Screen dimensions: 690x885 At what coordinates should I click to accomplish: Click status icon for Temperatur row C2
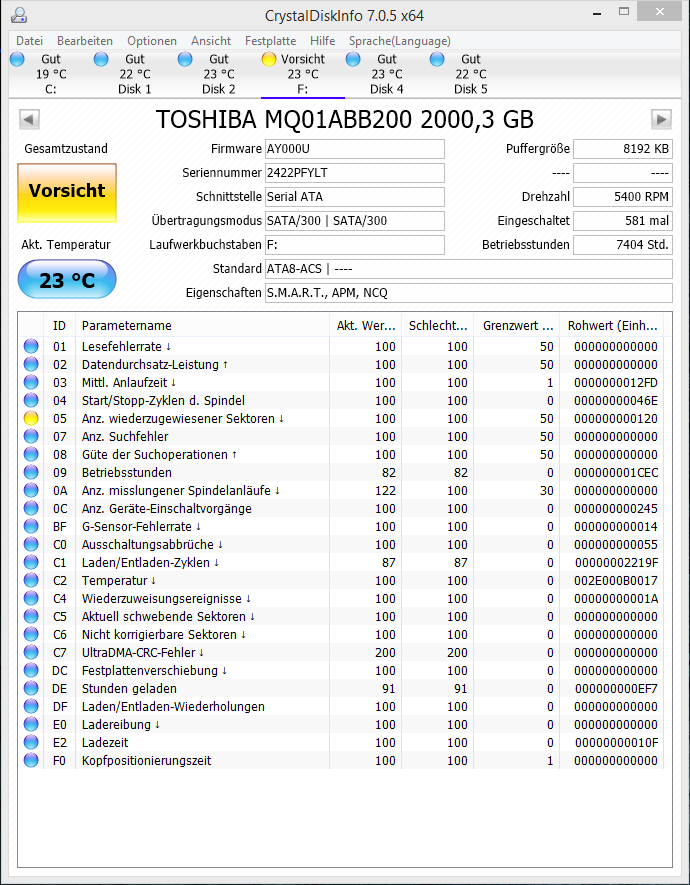(31, 580)
